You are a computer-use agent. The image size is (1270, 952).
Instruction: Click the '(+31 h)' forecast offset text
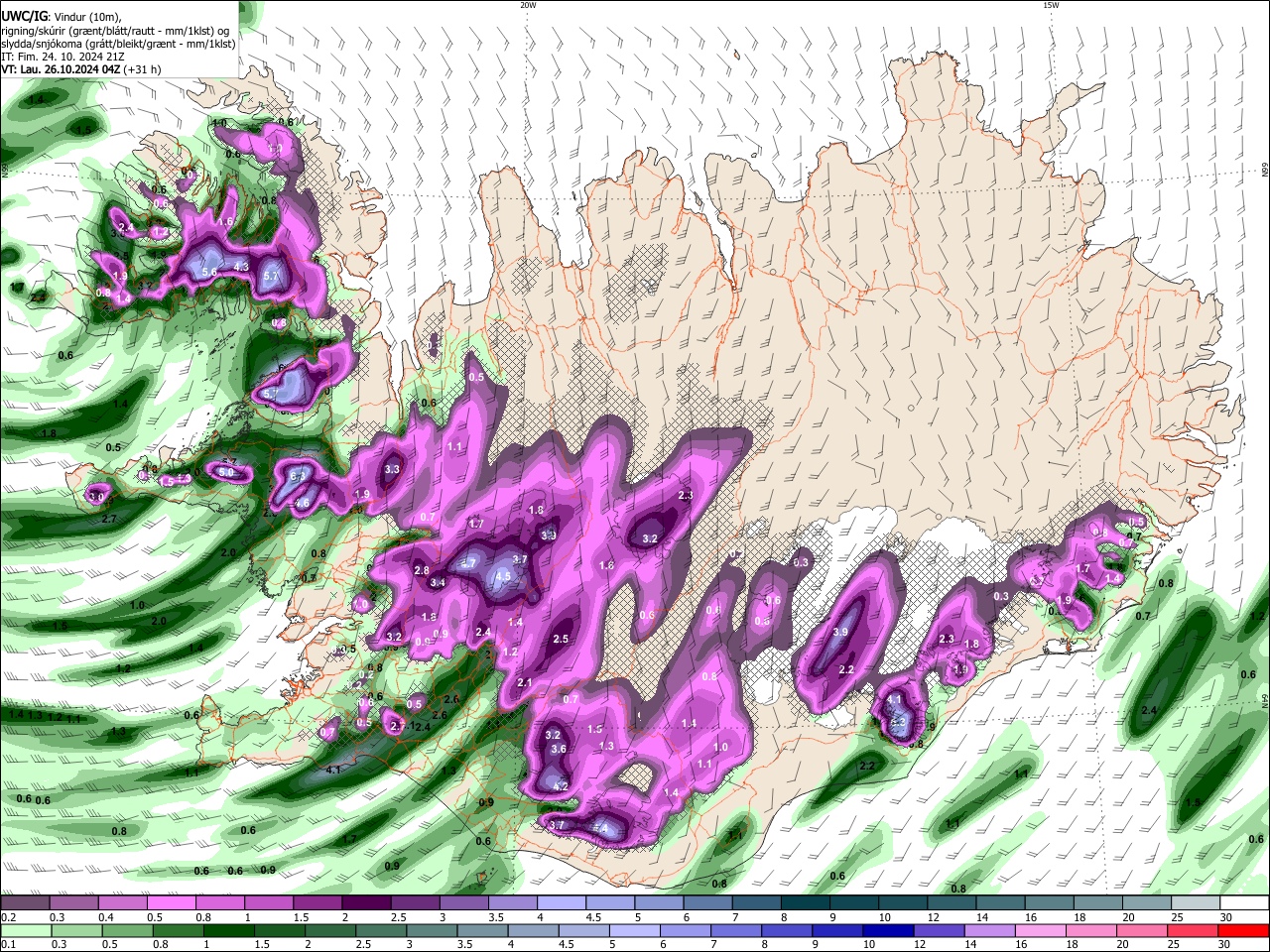point(143,69)
